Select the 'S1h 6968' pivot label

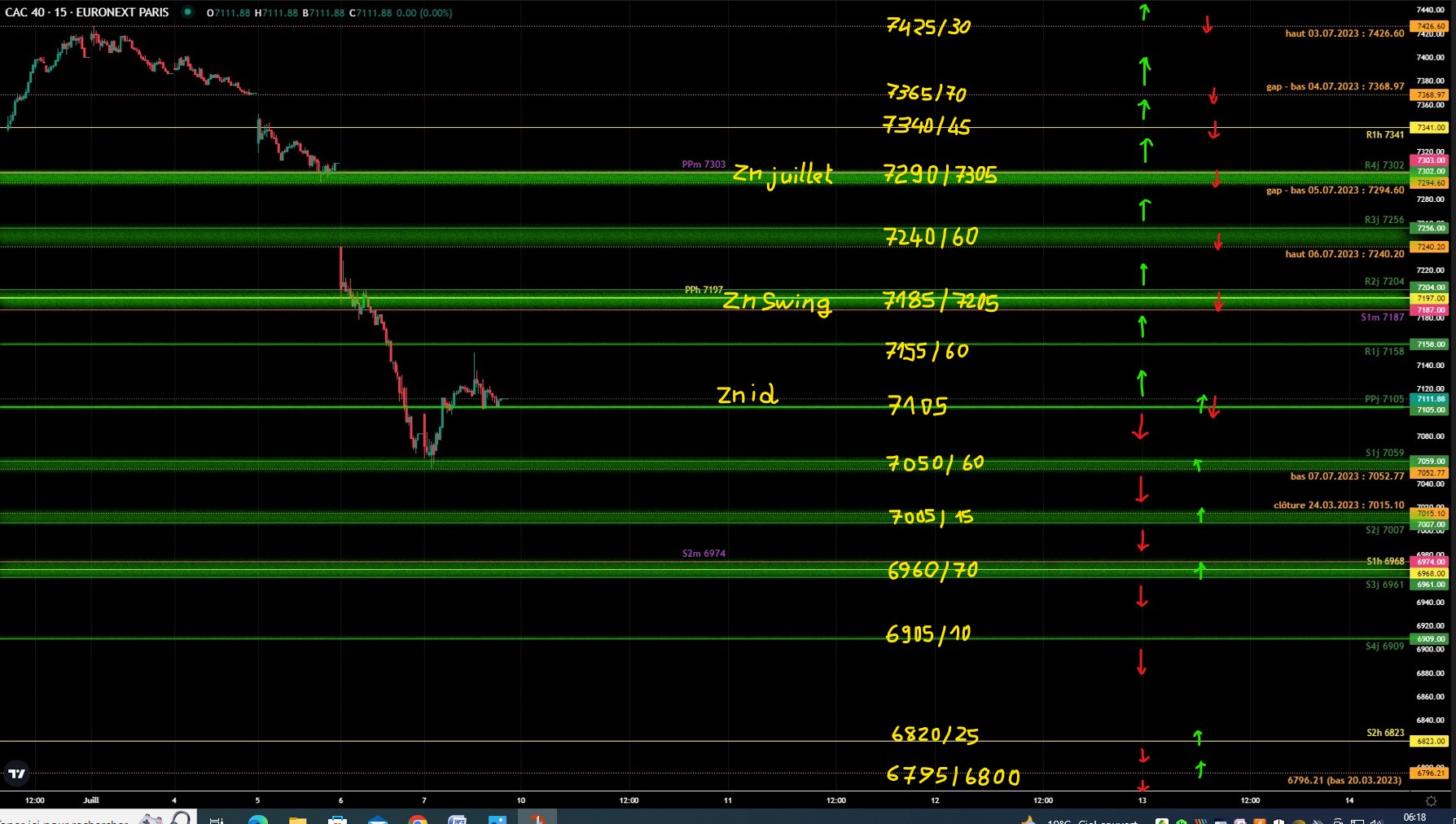1385,561
